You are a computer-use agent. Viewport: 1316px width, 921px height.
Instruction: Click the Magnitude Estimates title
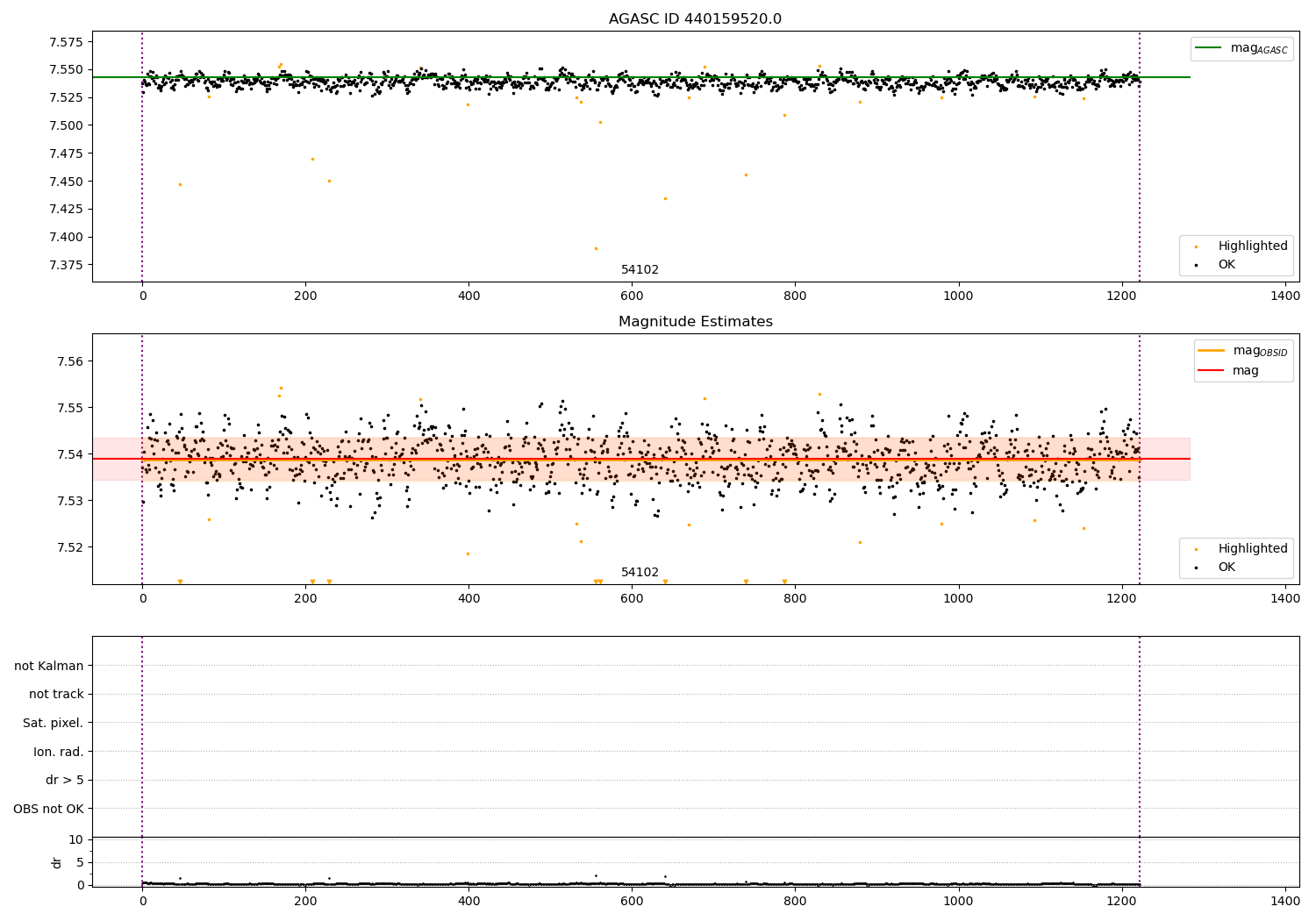click(x=696, y=322)
